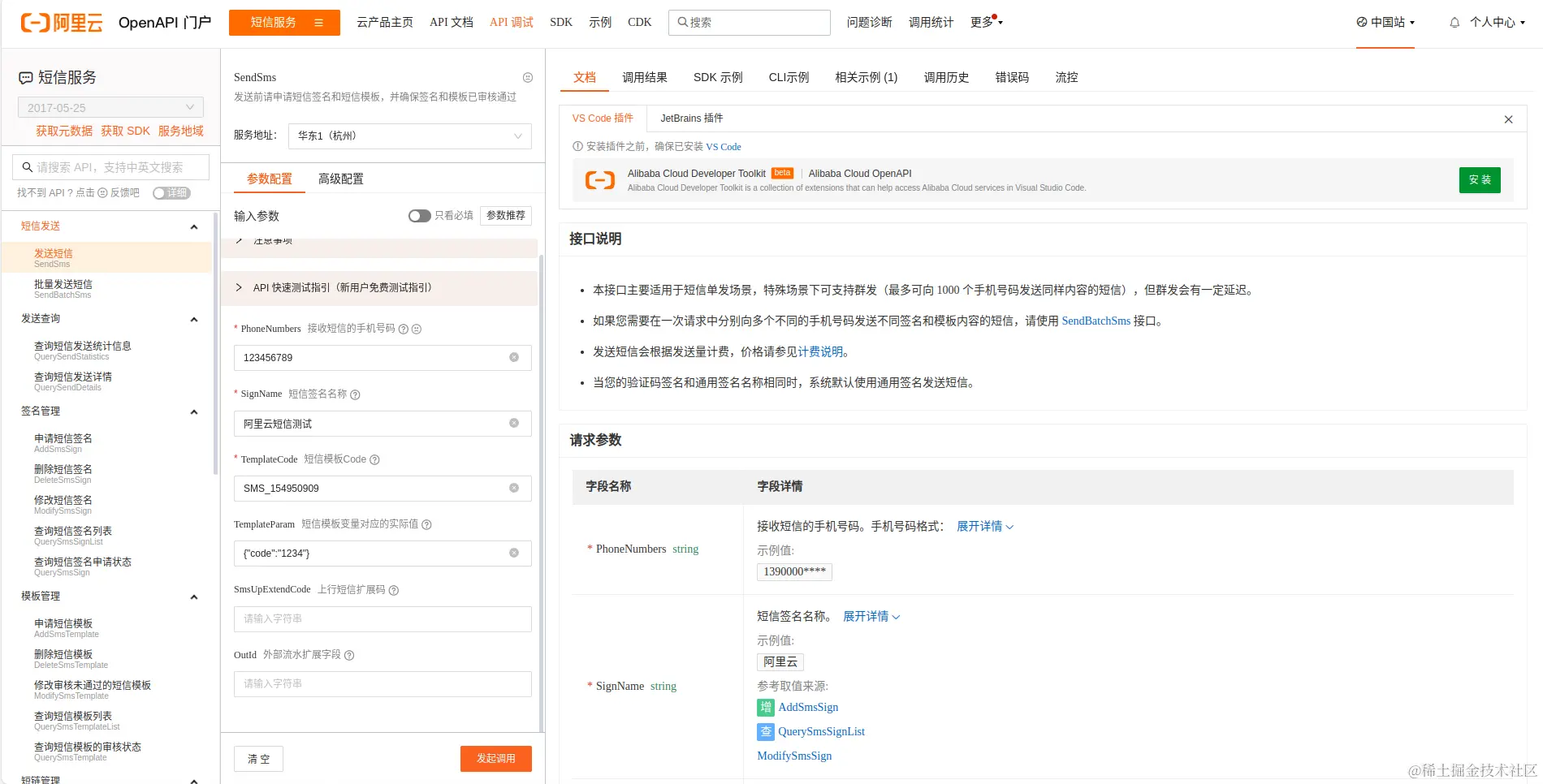Open the 计费说明 link

tap(820, 352)
